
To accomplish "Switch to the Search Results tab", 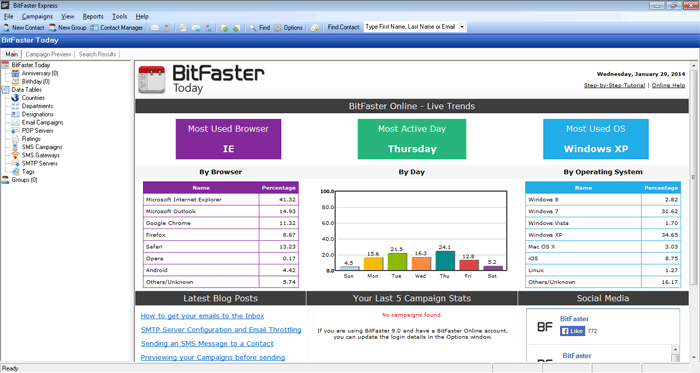I will 97,54.
